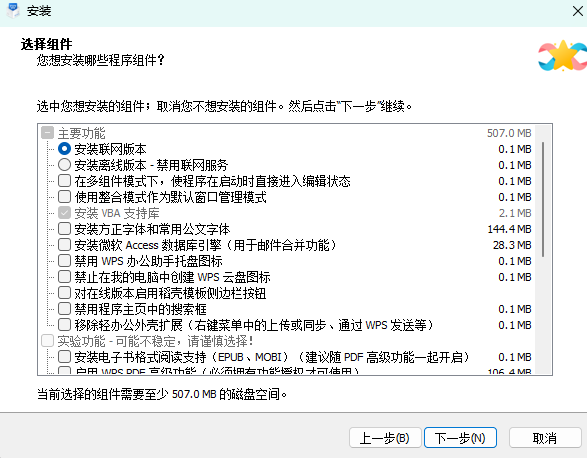
Task: Click 下一步(N) to continue
Action: (x=460, y=438)
